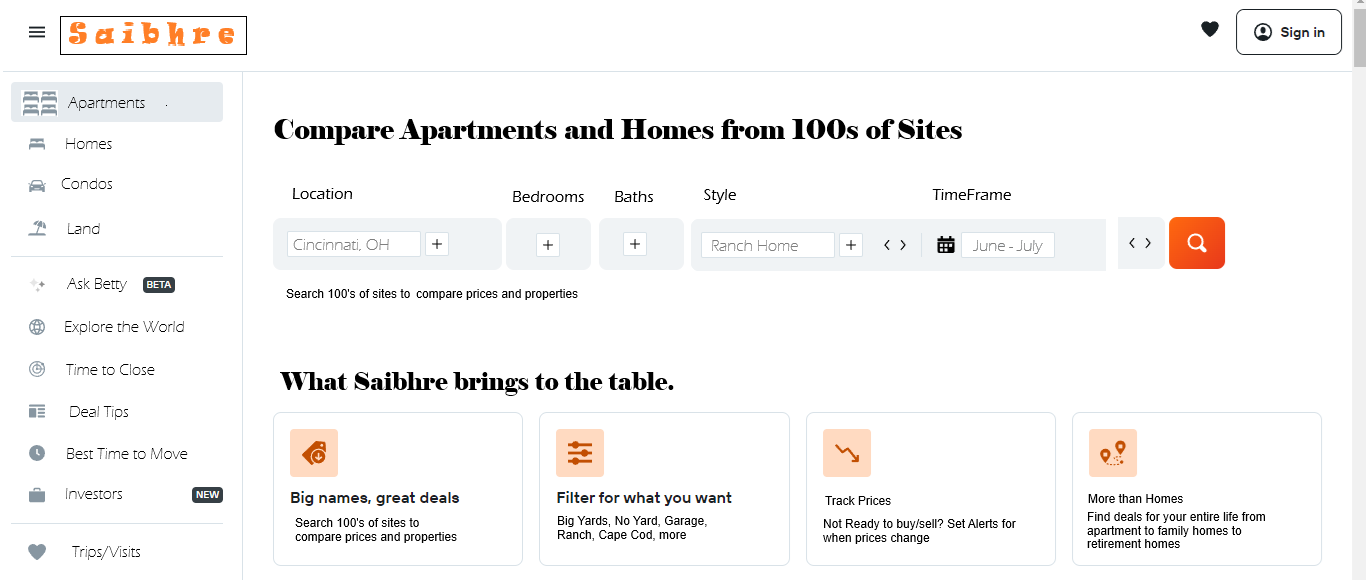
Task: Click the June - July timeframe field
Action: (1007, 245)
